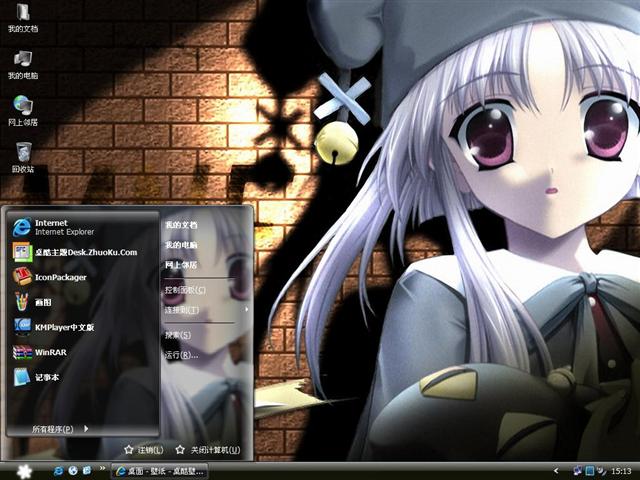Click the volume tray icon
The width and height of the screenshot is (640, 480).
(602, 471)
